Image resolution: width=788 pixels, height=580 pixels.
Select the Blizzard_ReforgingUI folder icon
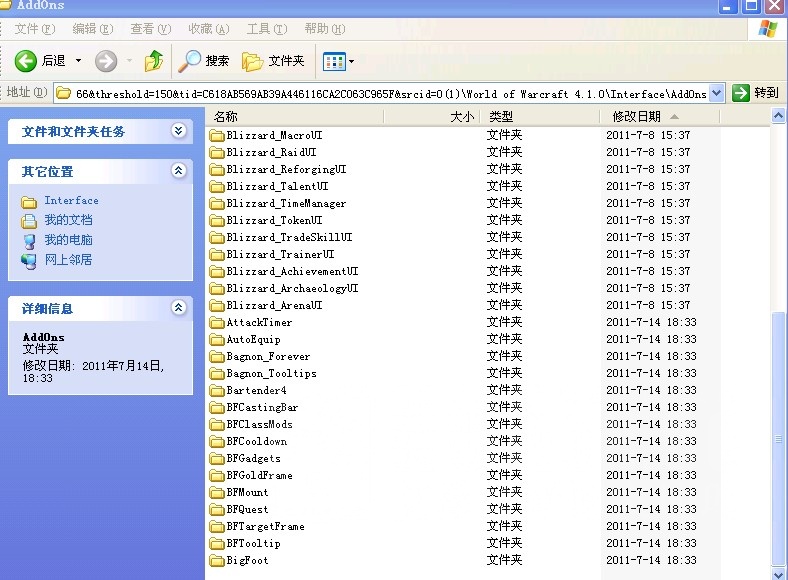click(217, 170)
